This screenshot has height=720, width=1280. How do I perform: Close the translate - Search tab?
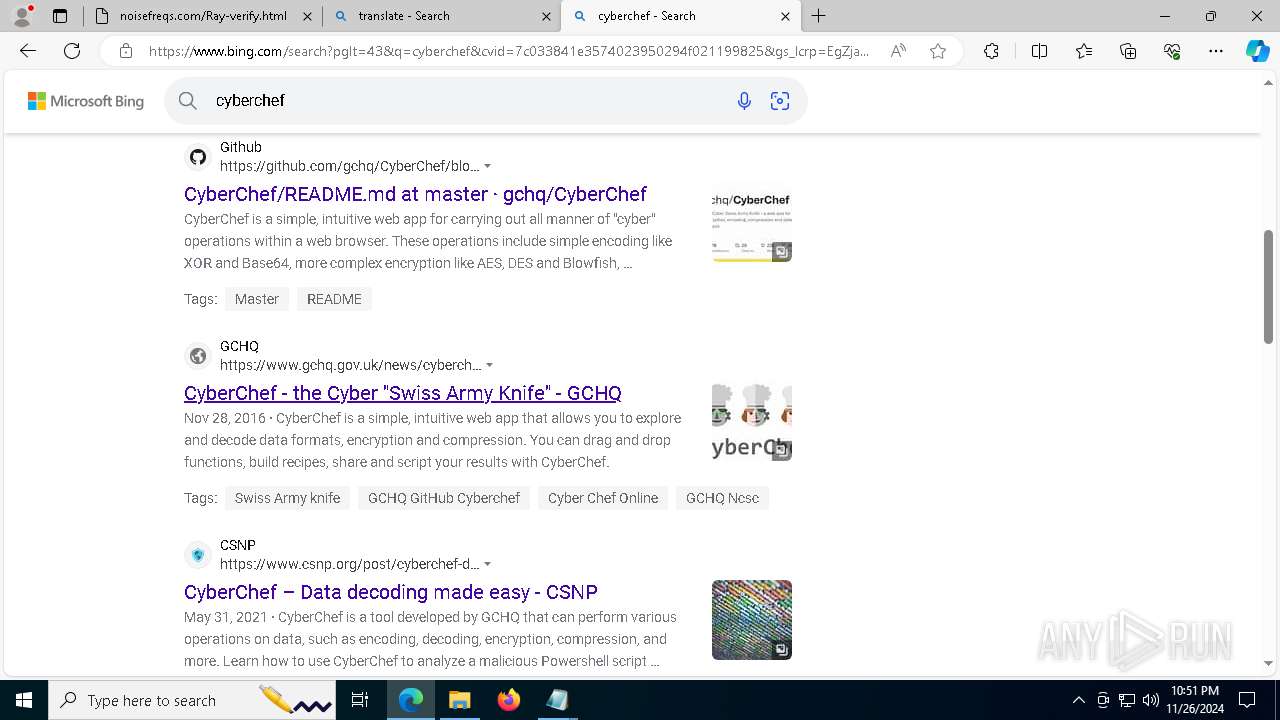coord(546,16)
